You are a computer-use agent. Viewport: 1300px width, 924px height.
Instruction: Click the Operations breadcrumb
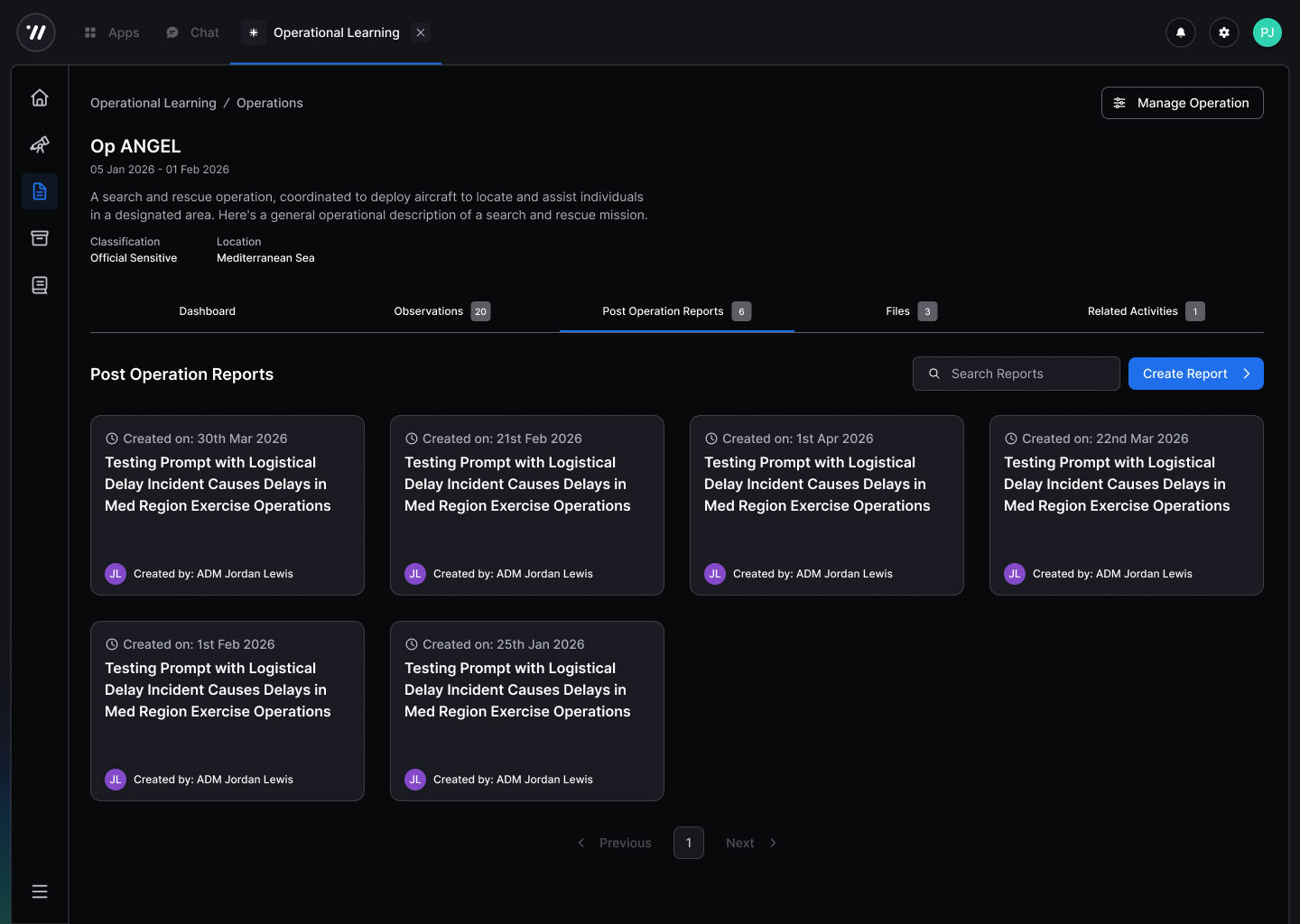click(270, 103)
